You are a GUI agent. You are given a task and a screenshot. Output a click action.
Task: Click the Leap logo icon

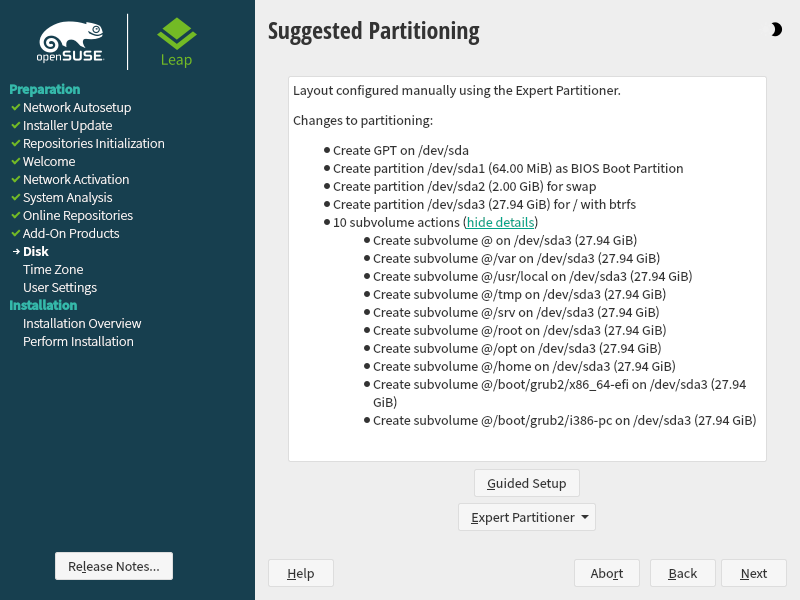click(176, 34)
